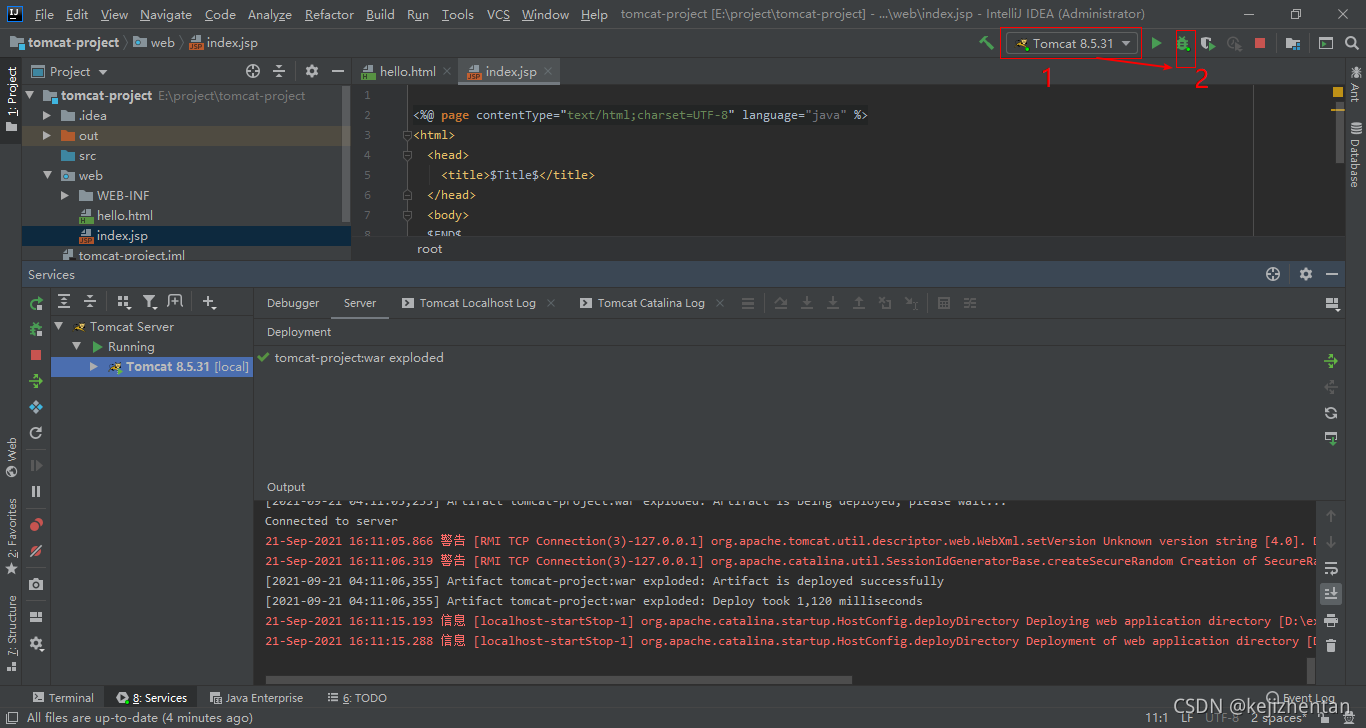Open the Database side panel
The image size is (1366, 728).
click(x=1355, y=154)
